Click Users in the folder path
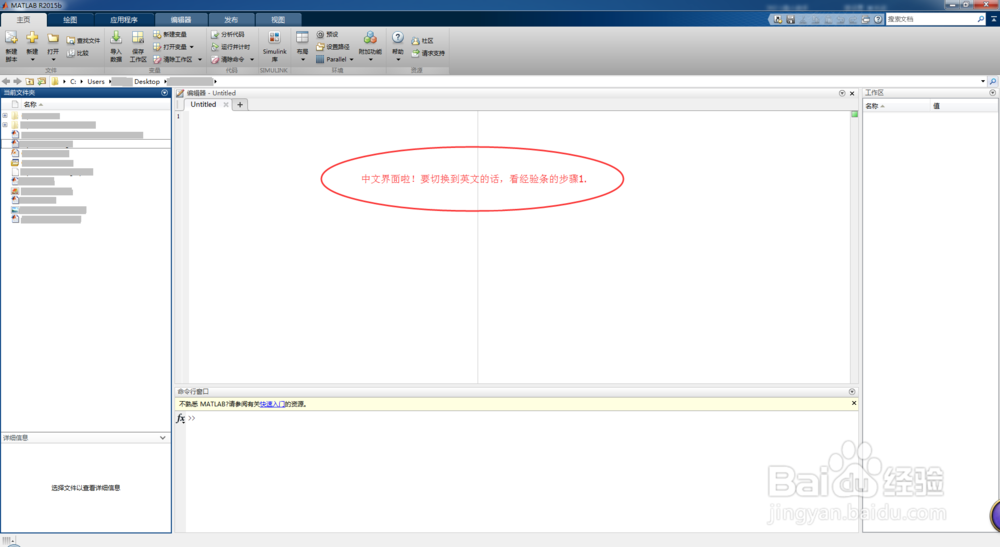This screenshot has height=547, width=1000. [x=96, y=82]
